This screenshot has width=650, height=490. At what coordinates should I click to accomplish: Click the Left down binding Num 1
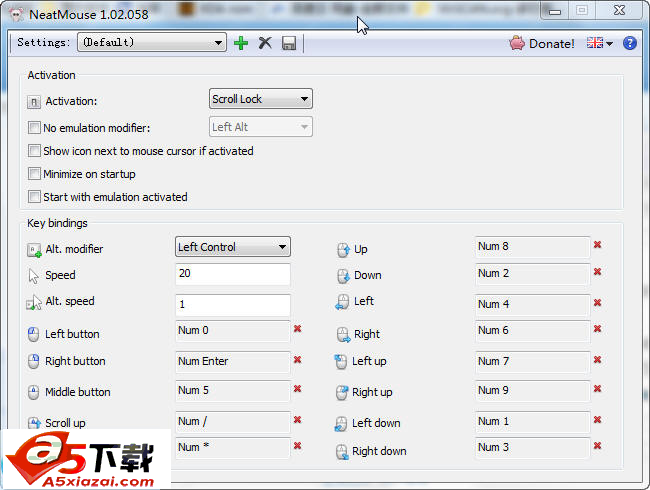tap(532, 422)
